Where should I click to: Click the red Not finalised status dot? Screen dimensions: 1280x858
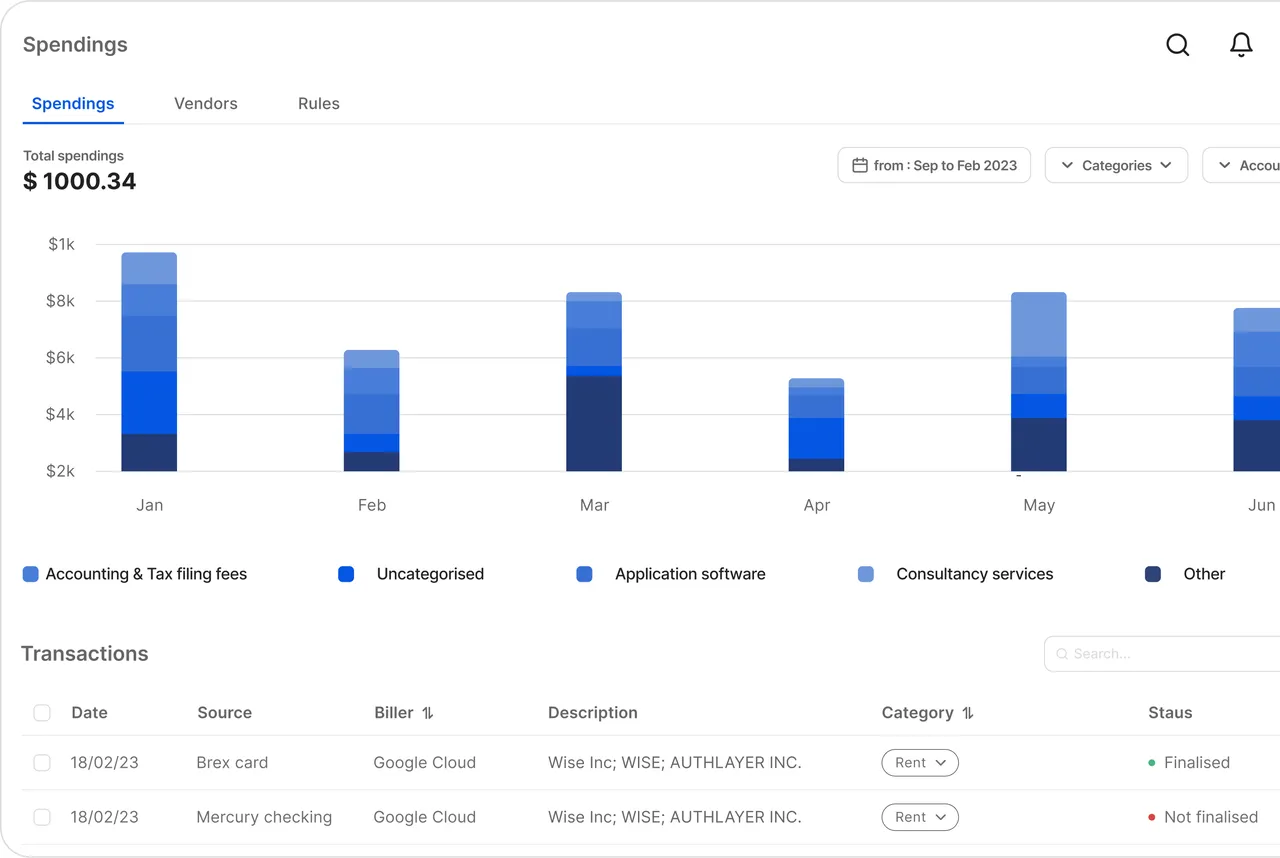point(1152,817)
